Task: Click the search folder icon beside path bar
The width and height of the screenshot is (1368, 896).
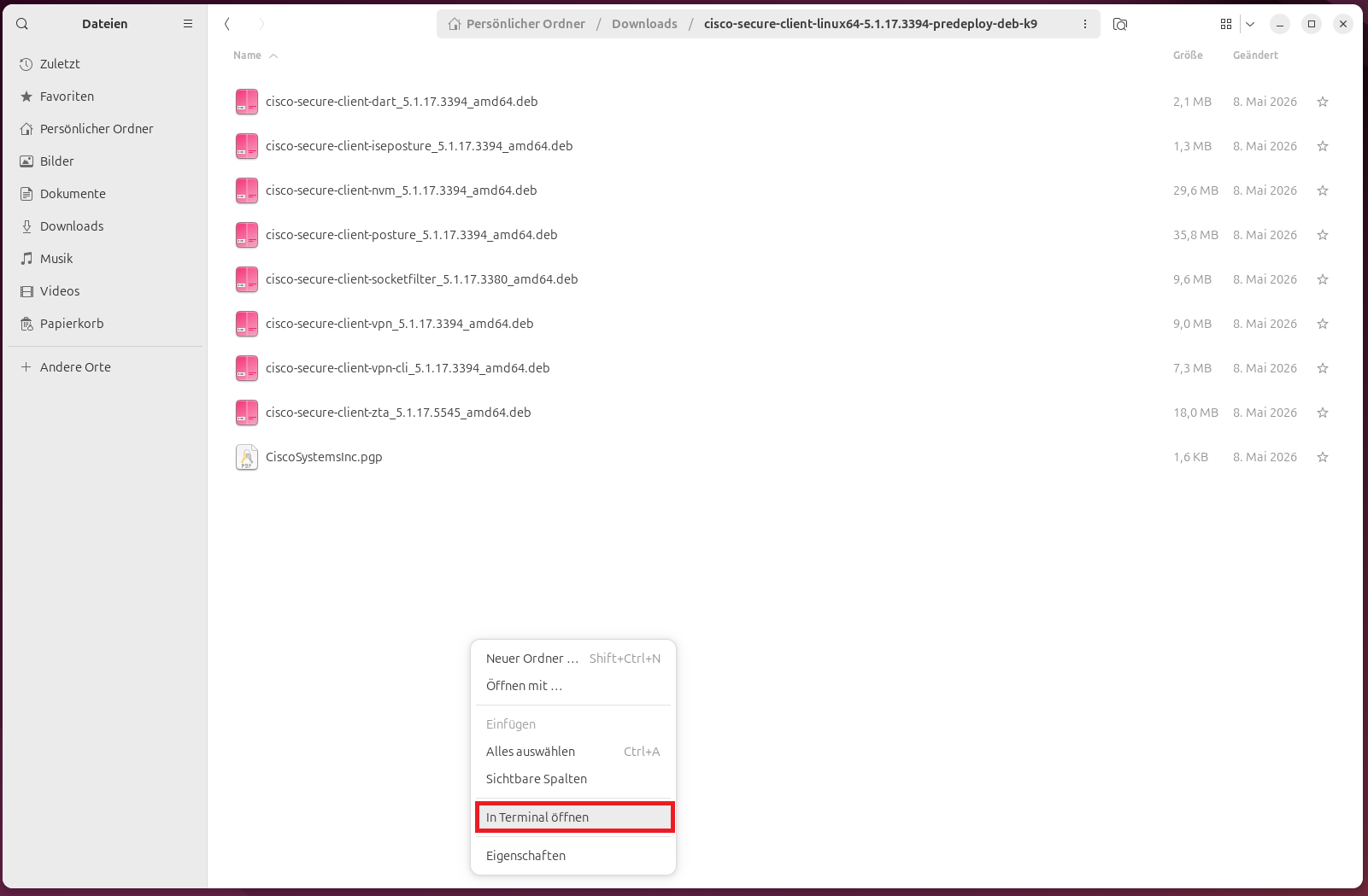Action: click(1120, 24)
